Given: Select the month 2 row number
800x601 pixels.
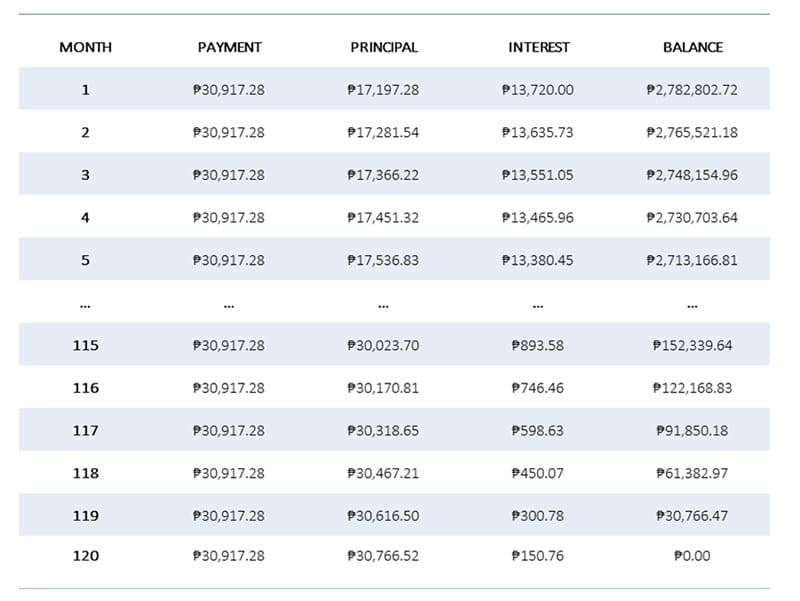Looking at the screenshot, I should pyautogui.click(x=85, y=132).
